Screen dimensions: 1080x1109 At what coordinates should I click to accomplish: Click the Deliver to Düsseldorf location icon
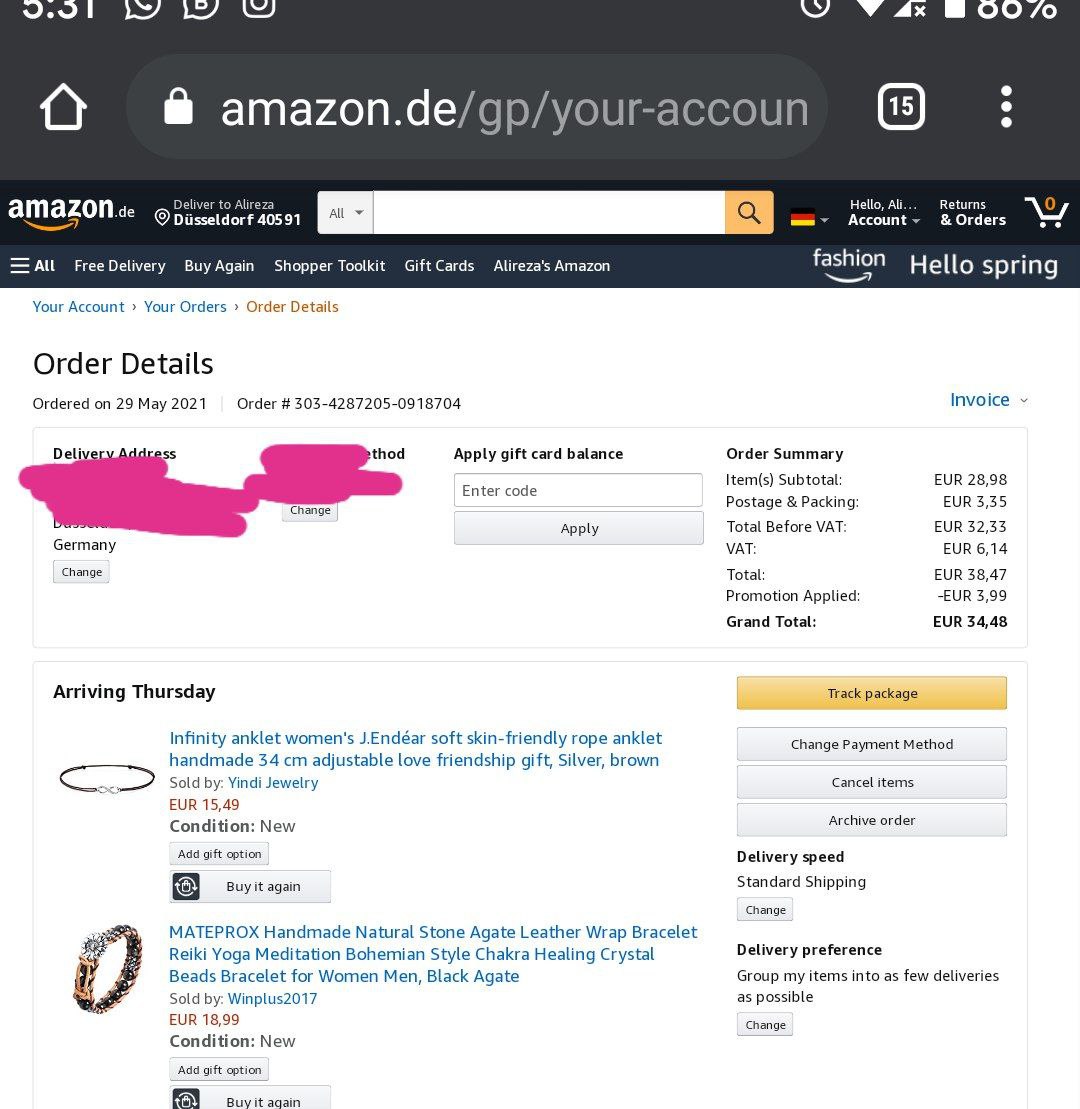click(x=162, y=217)
